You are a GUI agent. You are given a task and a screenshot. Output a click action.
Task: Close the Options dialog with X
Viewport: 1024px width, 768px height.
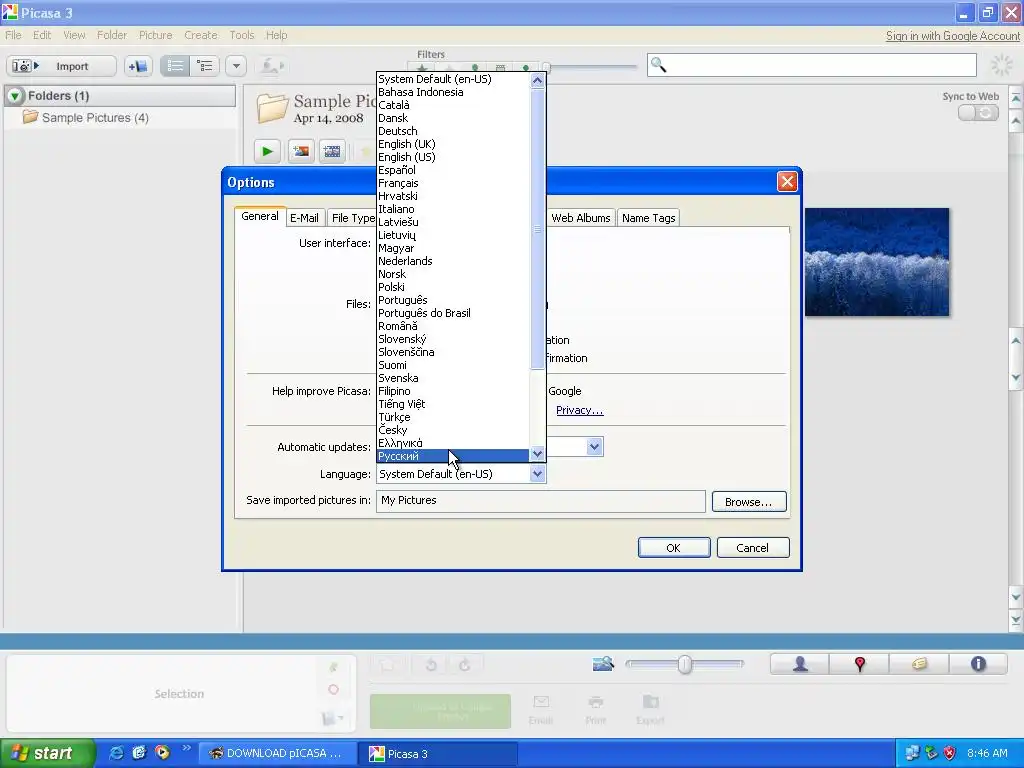[x=787, y=182]
